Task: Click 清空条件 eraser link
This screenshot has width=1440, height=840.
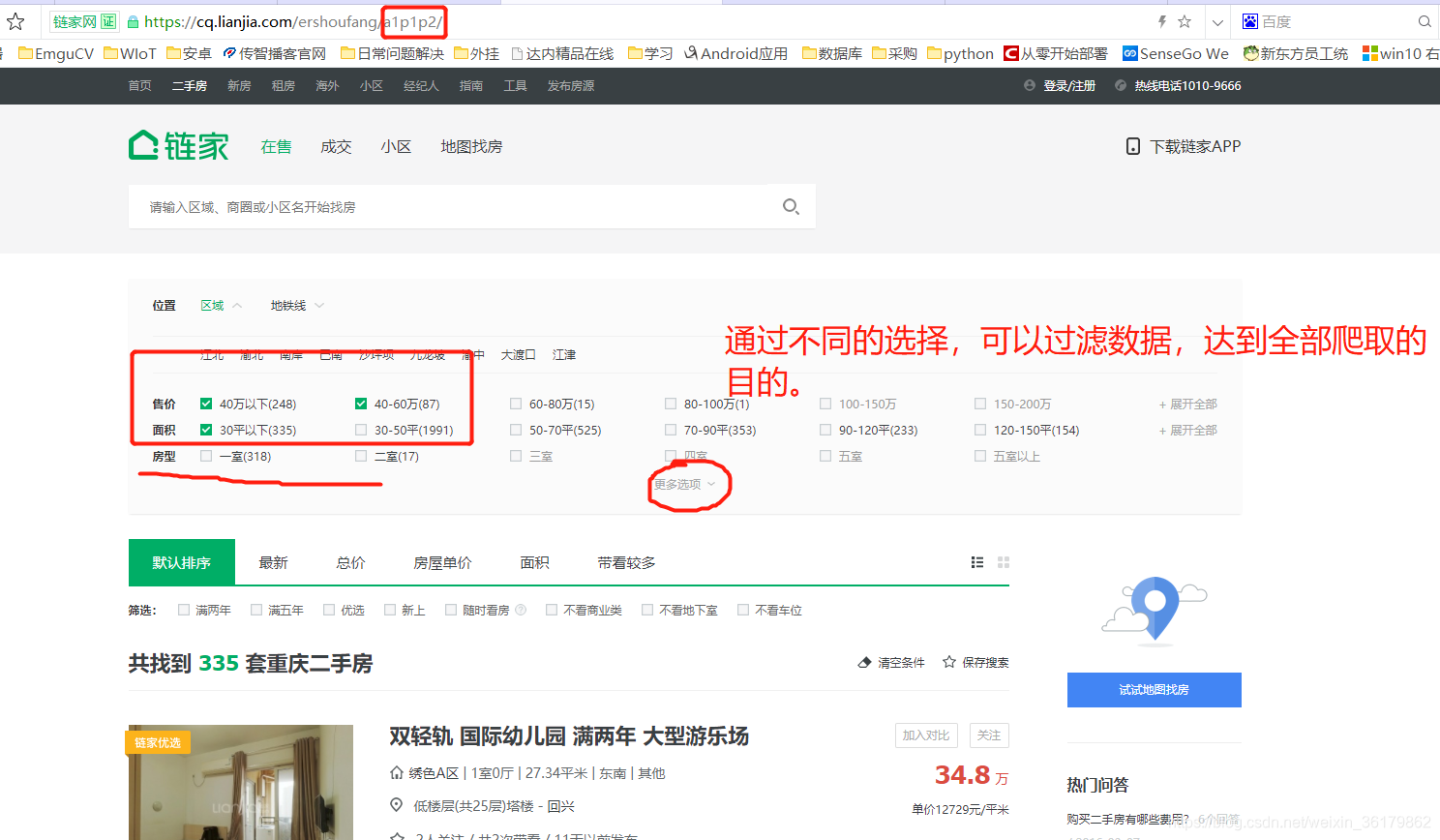Action: (x=891, y=663)
